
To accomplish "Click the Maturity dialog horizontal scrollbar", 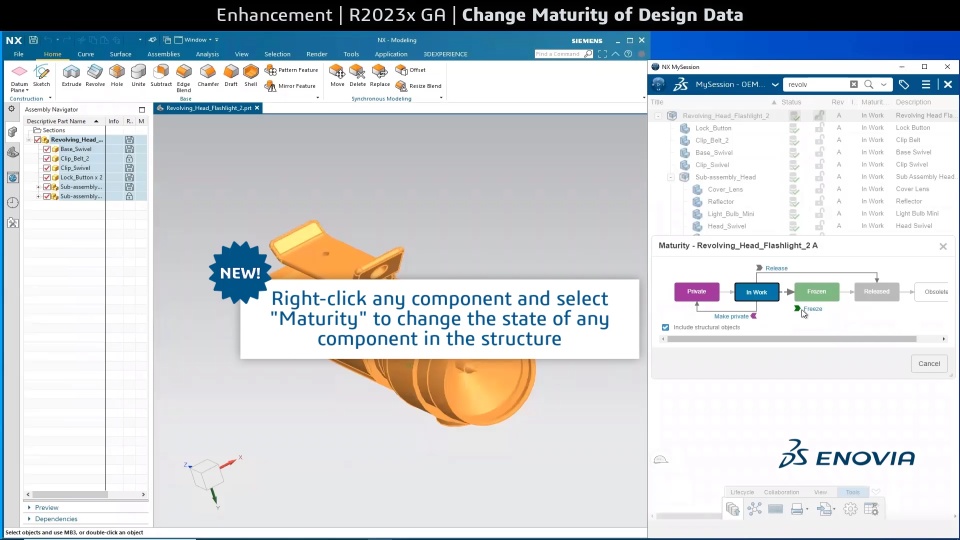I will (792, 339).
